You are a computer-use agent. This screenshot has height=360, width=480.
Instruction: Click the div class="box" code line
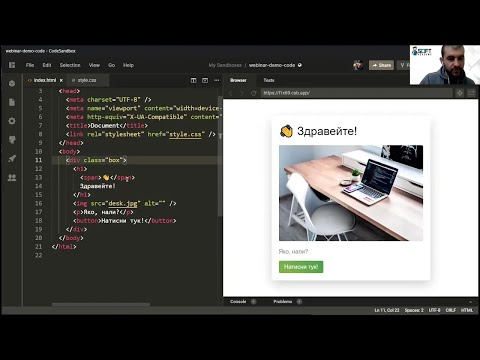[x=96, y=160]
